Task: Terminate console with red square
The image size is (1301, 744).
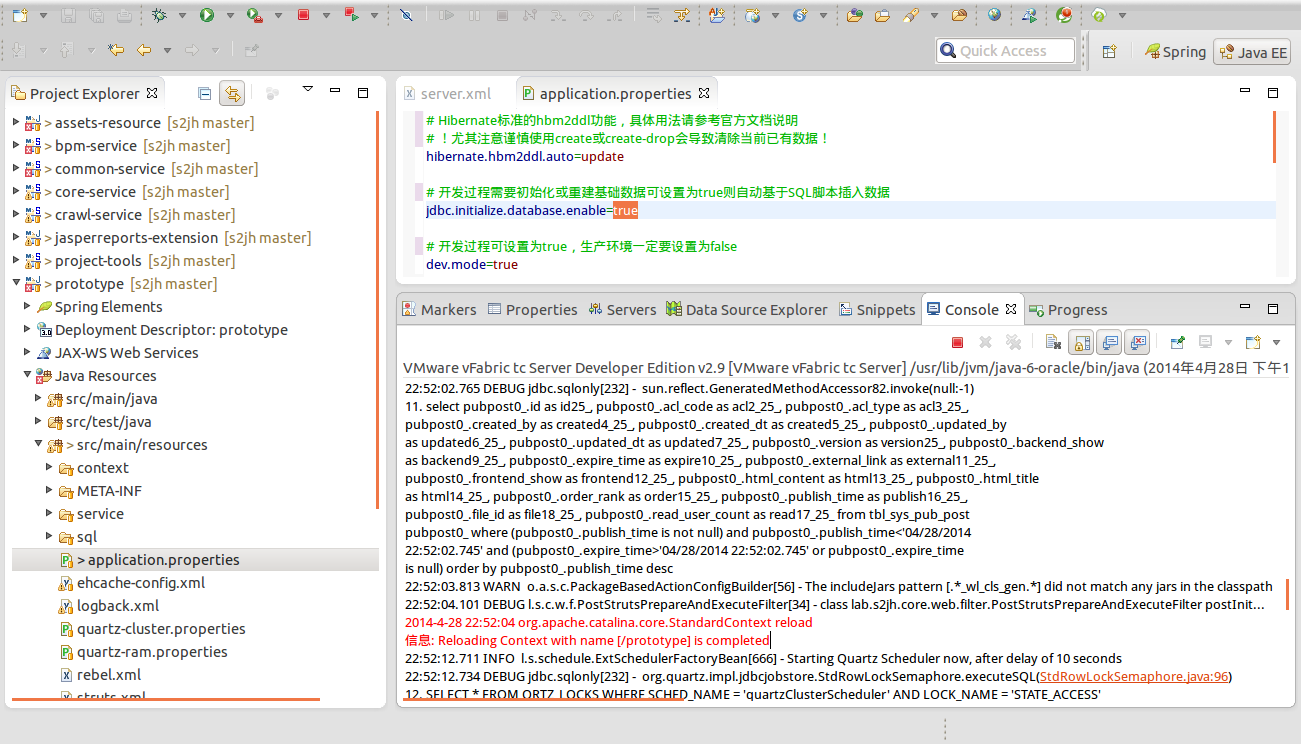Action: (x=957, y=342)
